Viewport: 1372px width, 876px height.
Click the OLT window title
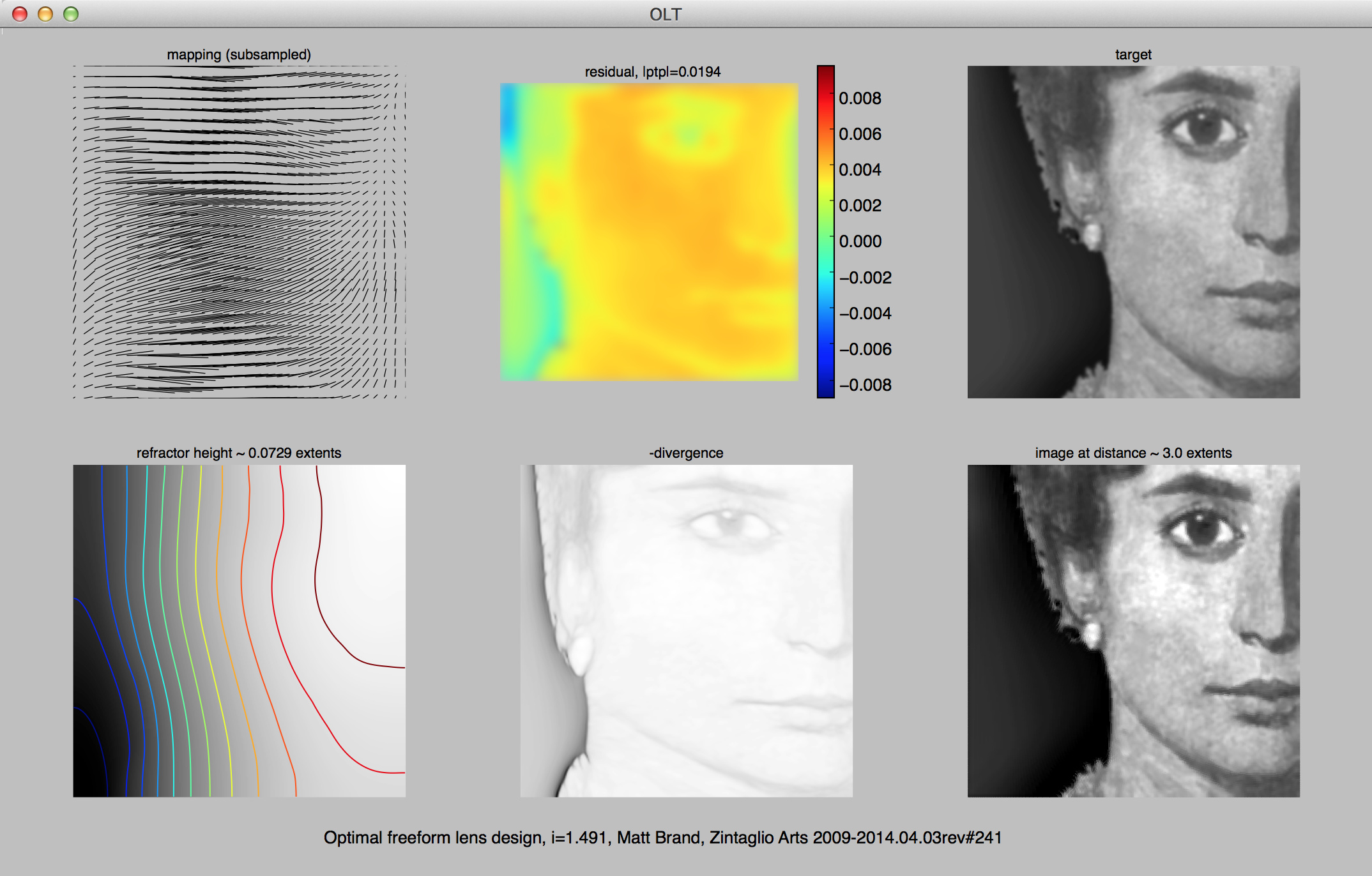click(x=665, y=14)
